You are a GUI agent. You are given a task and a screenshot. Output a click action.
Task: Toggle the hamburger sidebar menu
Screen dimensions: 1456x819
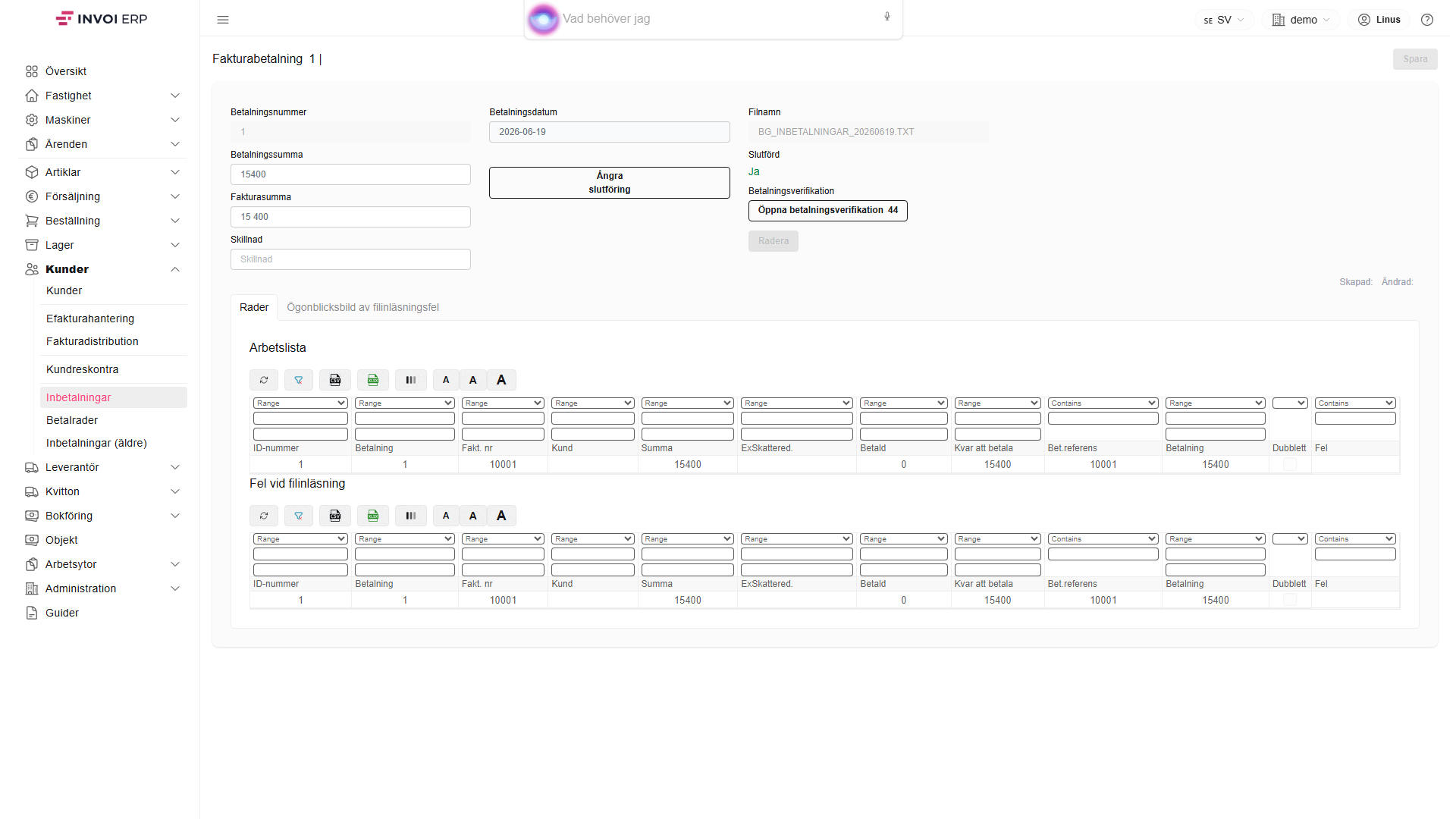coord(223,20)
